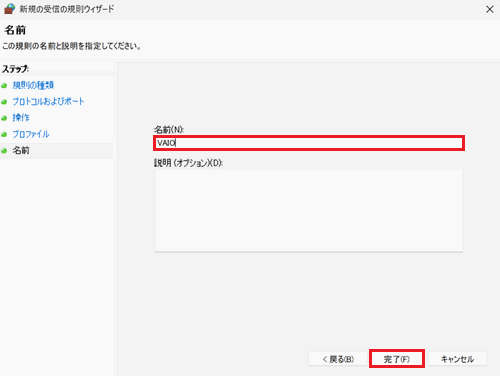The width and height of the screenshot is (500, 376).
Task: Click the green bullet beside 名前 step
Action: 4,151
